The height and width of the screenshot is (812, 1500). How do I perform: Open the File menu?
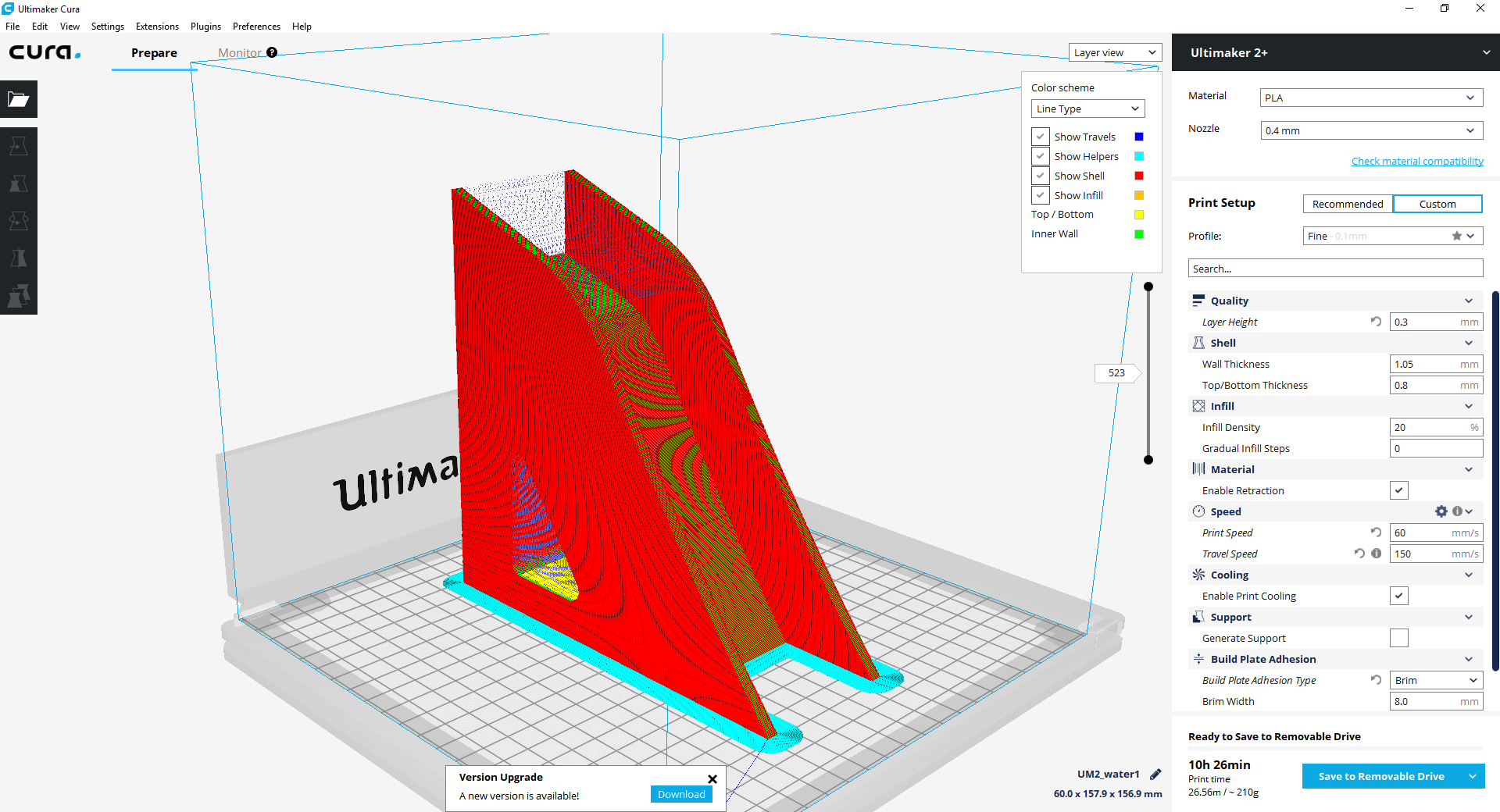tap(12, 26)
